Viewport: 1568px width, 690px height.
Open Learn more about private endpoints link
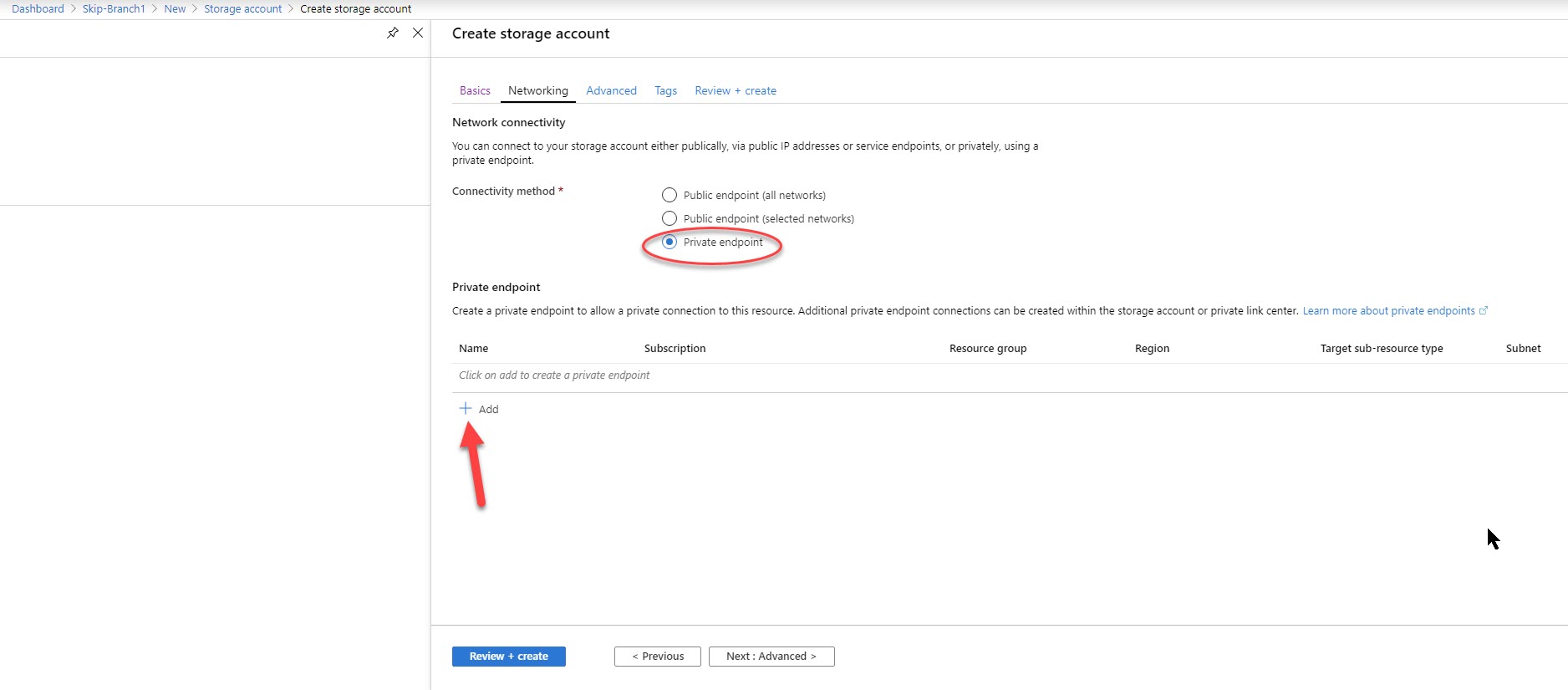point(1388,310)
